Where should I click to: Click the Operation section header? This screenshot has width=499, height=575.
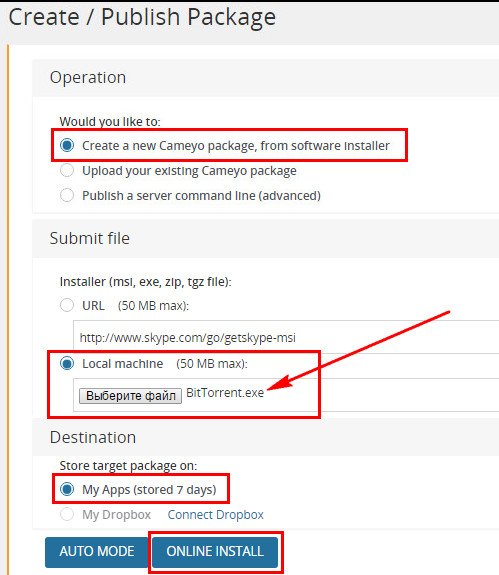coord(88,77)
